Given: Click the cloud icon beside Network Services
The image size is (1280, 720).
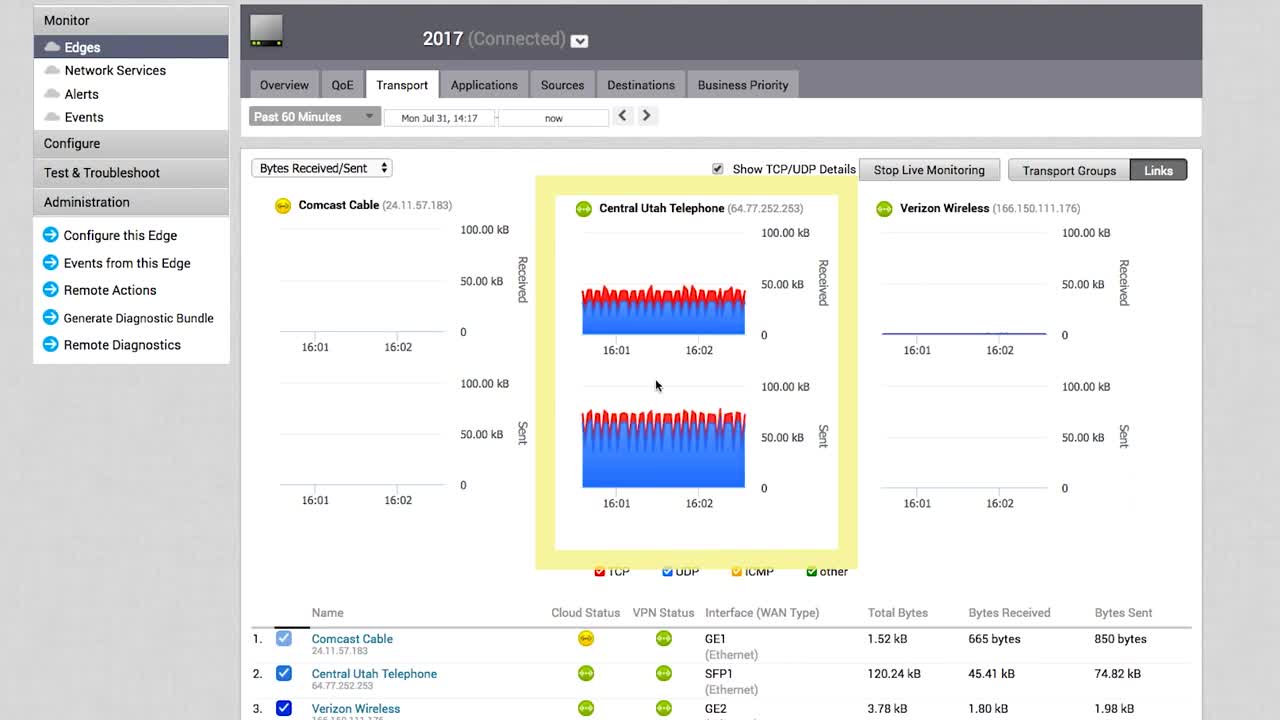Looking at the screenshot, I should 52,70.
